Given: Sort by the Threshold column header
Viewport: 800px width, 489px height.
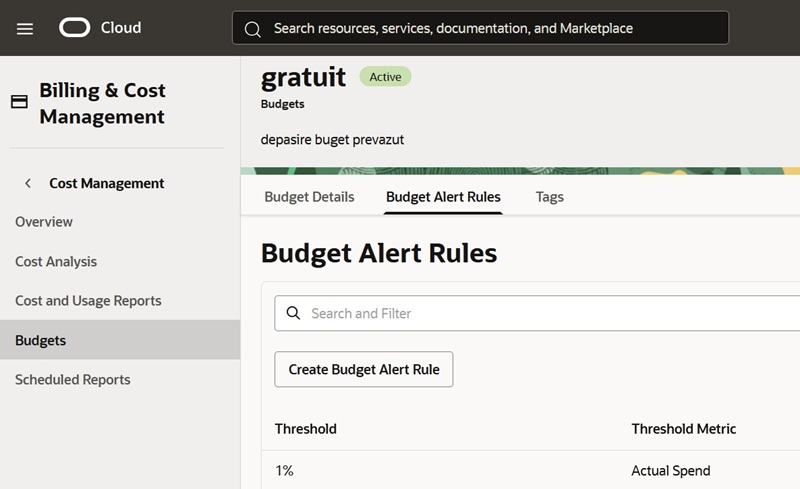Looking at the screenshot, I should coord(306,429).
